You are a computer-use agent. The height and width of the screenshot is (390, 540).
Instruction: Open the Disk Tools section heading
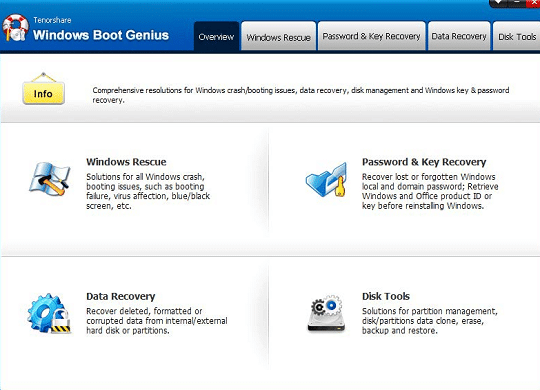(x=386, y=296)
